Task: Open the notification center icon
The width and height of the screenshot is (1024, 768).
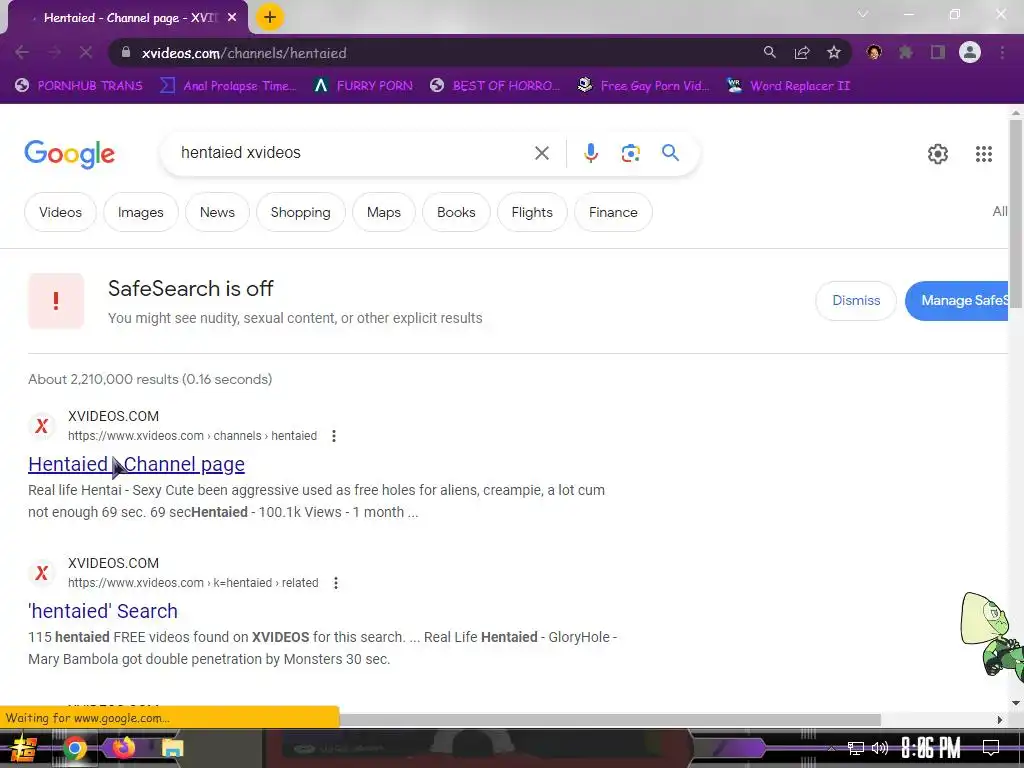Action: (991, 748)
